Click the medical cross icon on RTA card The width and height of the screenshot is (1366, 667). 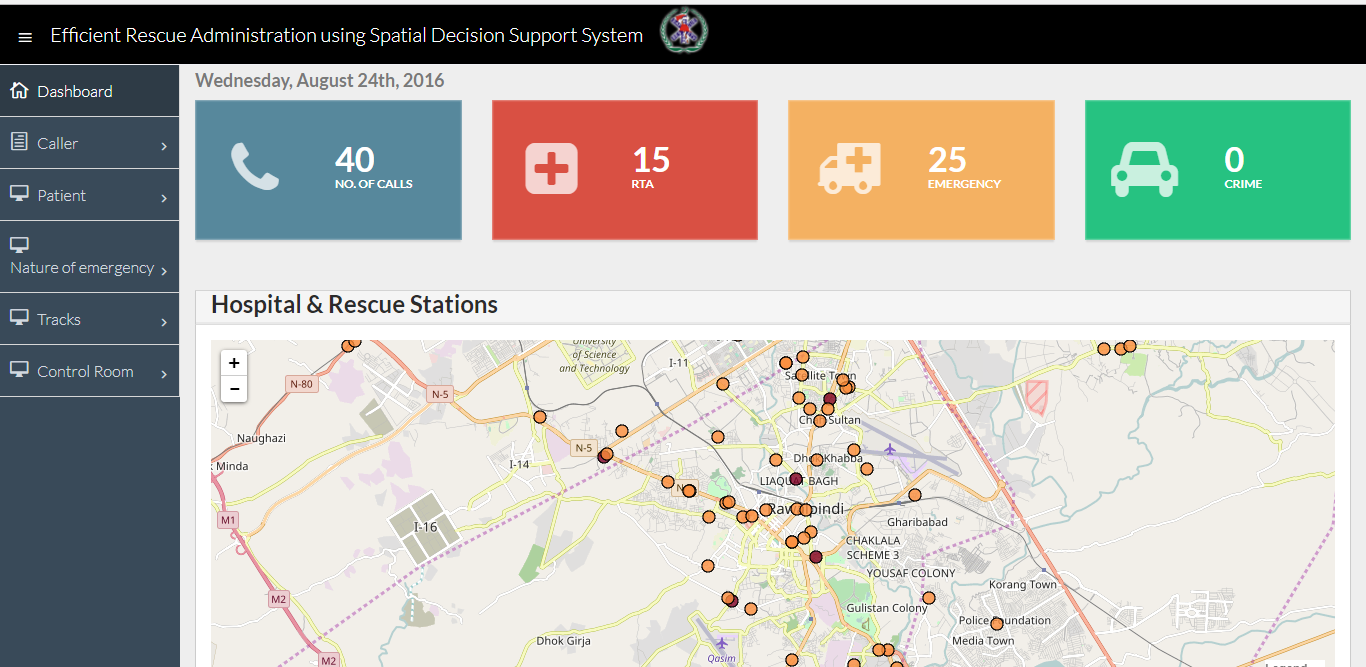pyautogui.click(x=552, y=168)
